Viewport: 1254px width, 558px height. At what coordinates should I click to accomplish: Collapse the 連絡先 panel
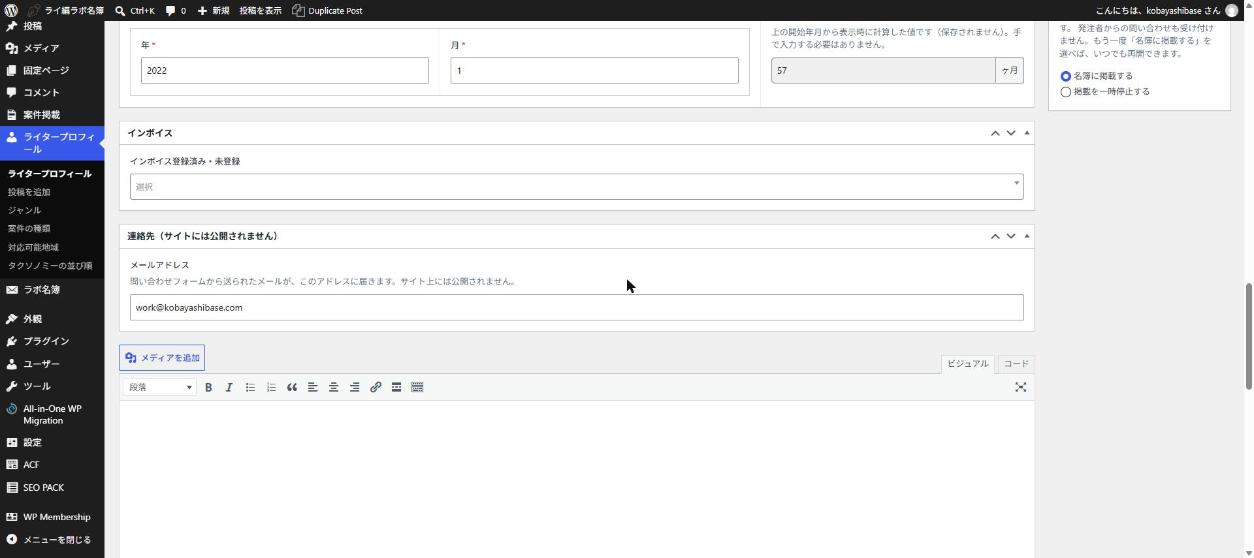tap(1027, 236)
